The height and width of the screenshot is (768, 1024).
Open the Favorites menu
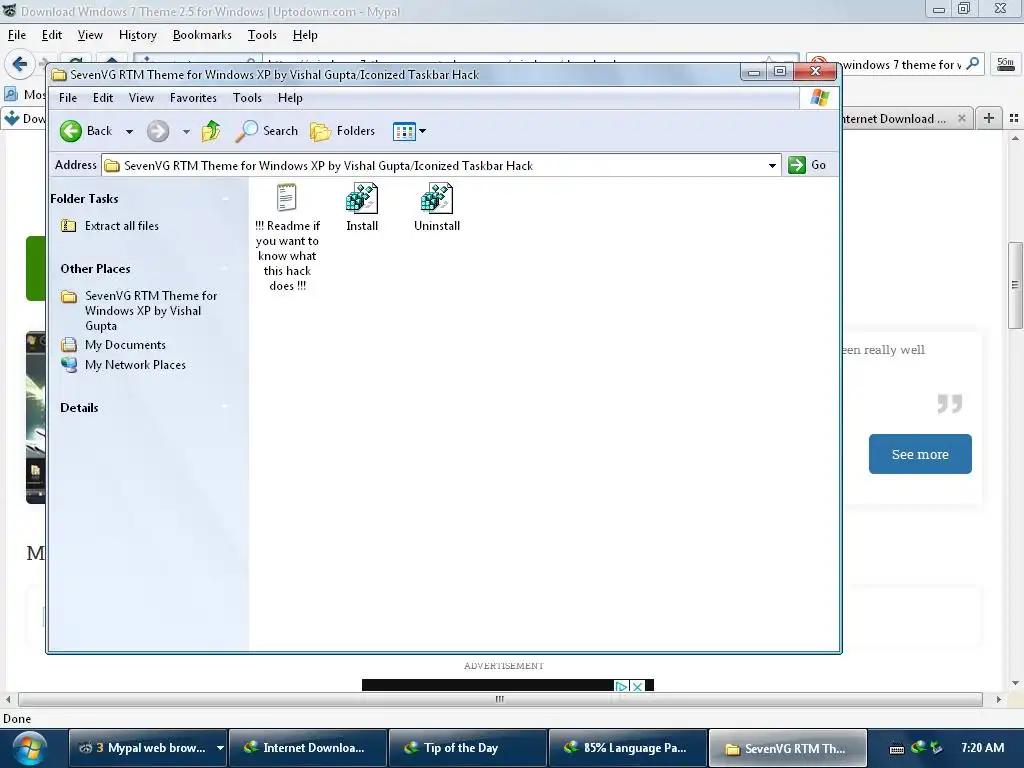(193, 98)
